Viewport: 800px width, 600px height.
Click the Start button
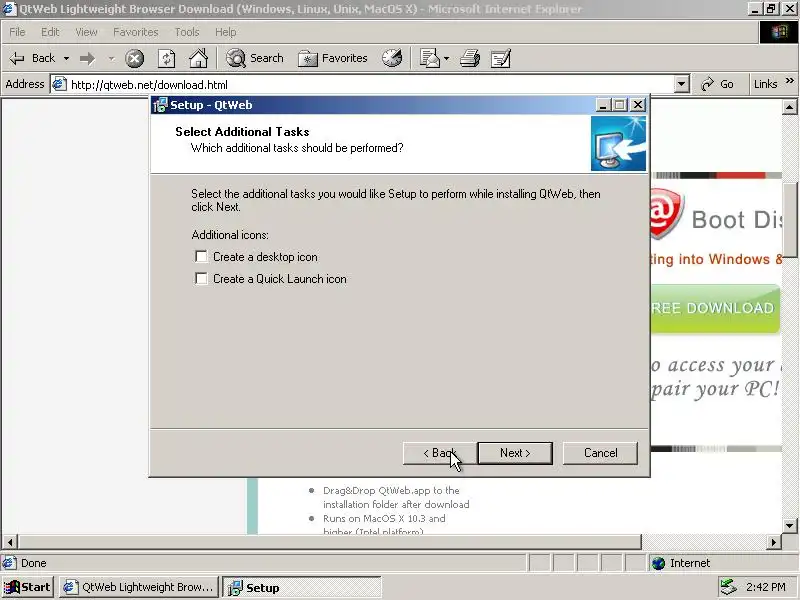28,587
